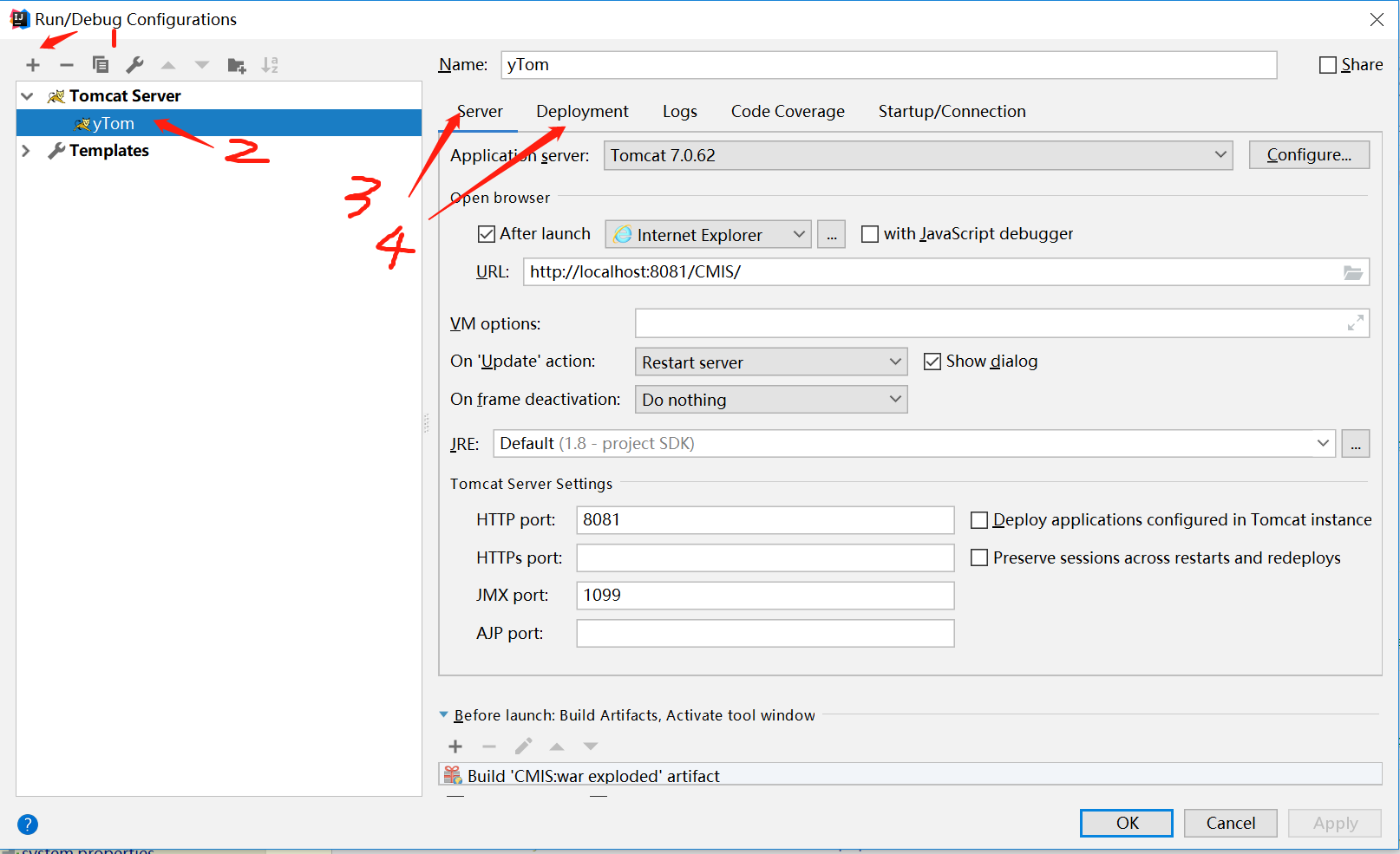Select the yTom configuration in tree
Screen dimensions: 1400x854
(x=219, y=123)
